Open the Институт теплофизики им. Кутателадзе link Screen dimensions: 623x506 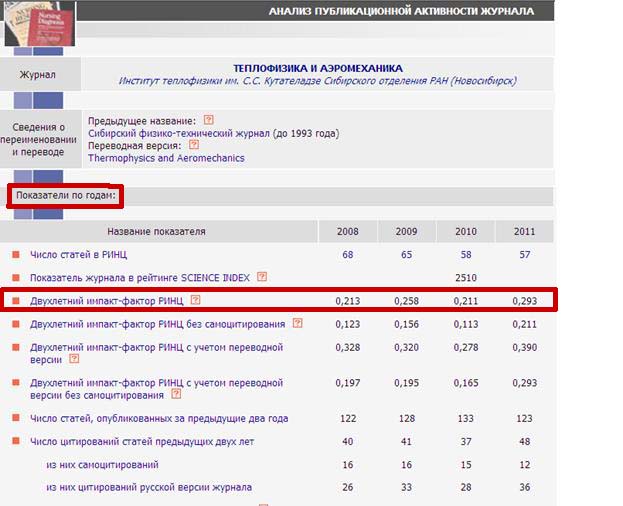click(x=318, y=81)
